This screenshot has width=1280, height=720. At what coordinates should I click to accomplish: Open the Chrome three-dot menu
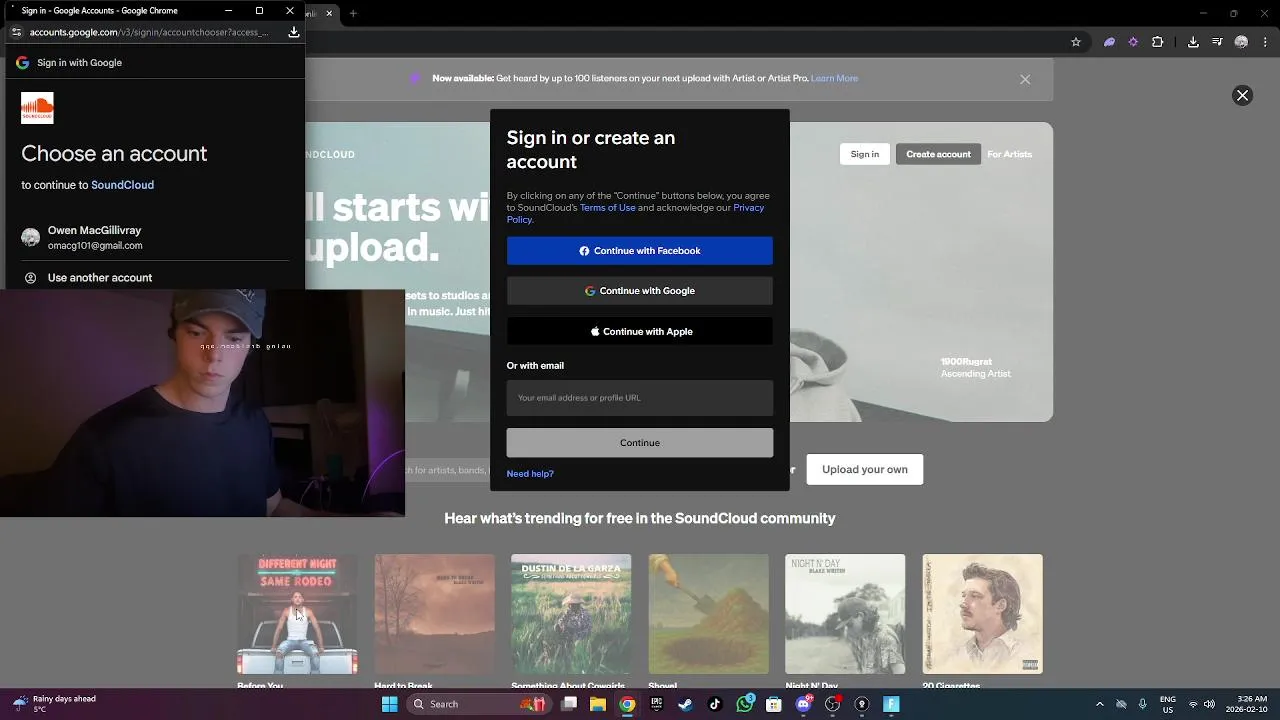click(1263, 42)
